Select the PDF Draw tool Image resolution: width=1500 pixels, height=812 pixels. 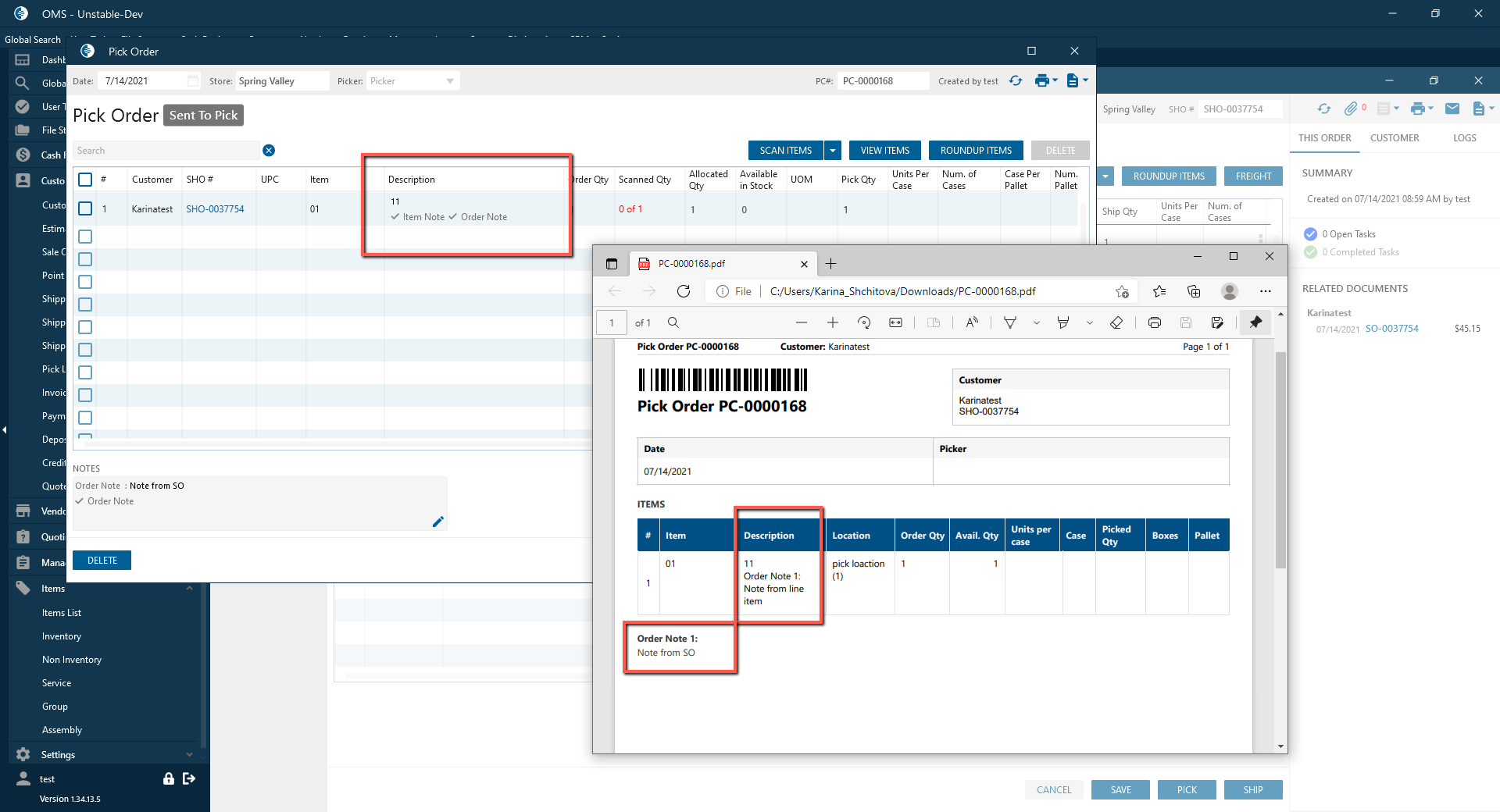pos(1010,322)
